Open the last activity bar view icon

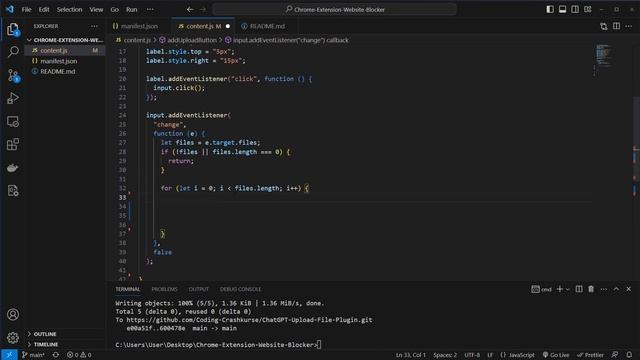pyautogui.click(x=13, y=191)
